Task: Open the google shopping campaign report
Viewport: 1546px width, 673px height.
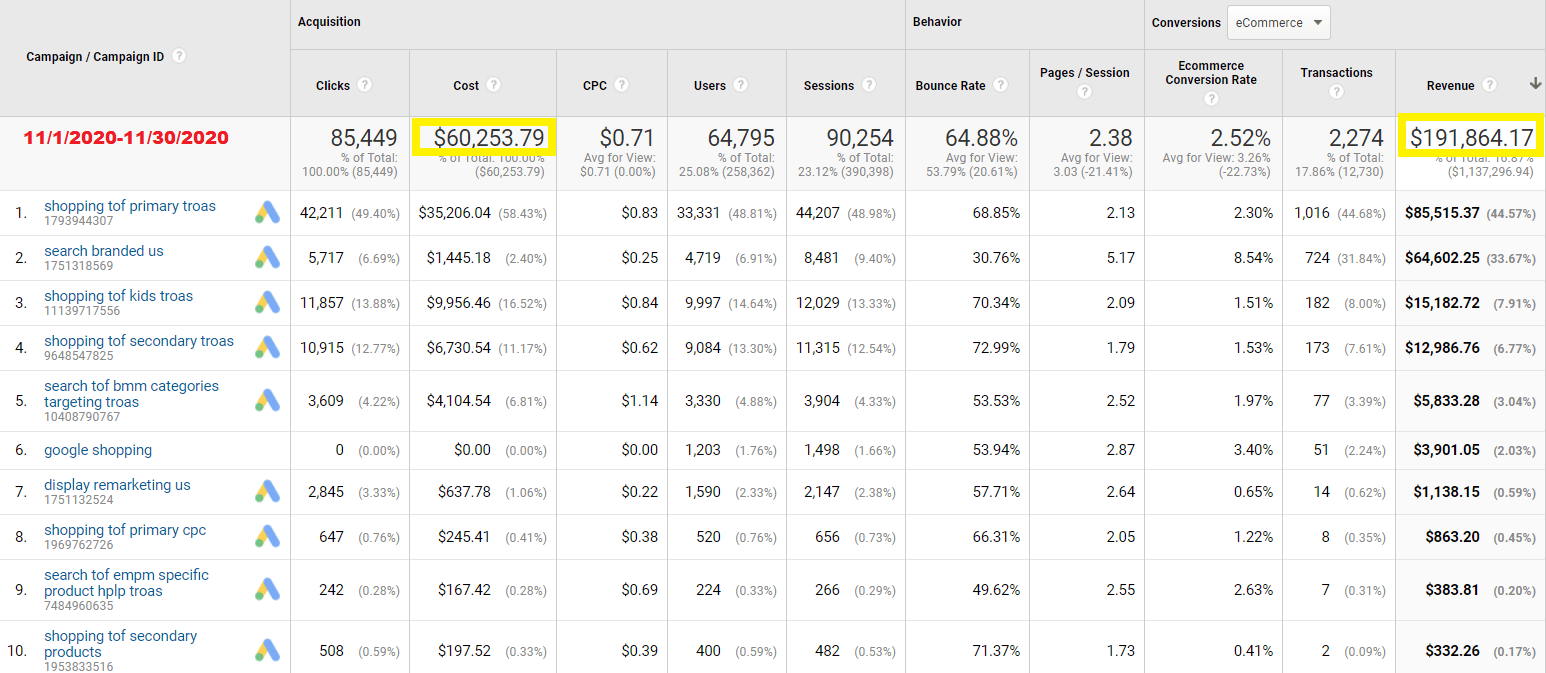Action: pyautogui.click(x=97, y=450)
